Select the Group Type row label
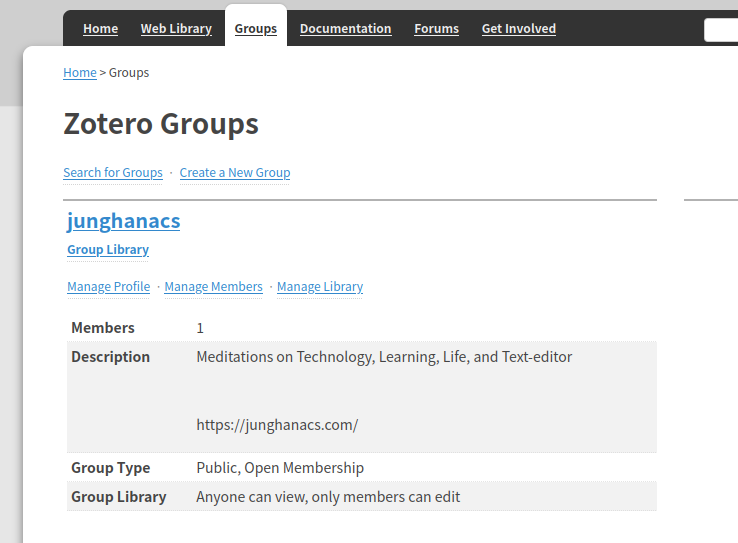Viewport: 738px width, 543px height. coord(111,468)
